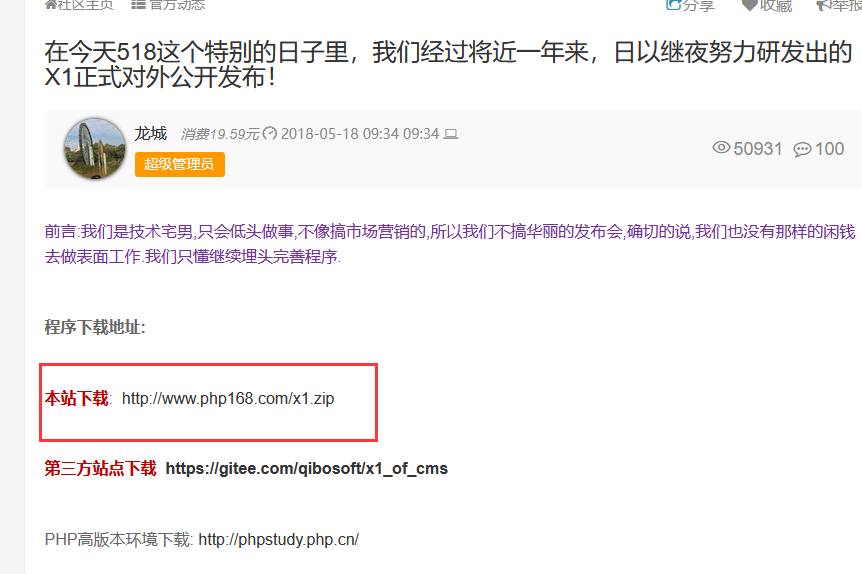
Task: Click the megaphone report icon
Action: coord(824,4)
